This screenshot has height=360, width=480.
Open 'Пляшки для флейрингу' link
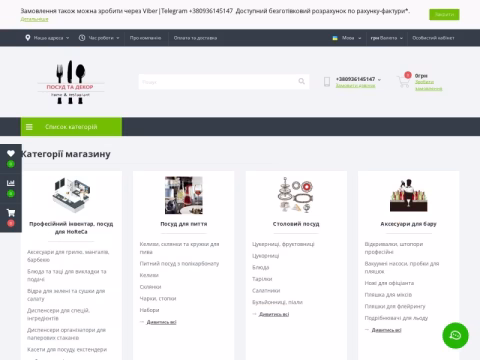tap(395, 306)
